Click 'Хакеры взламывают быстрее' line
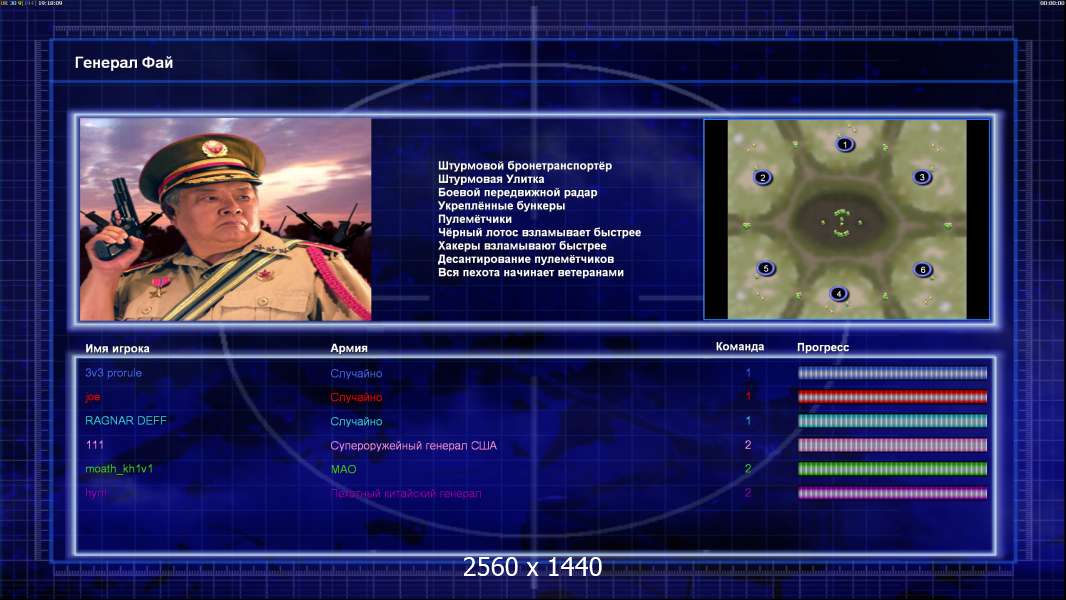Screen dimensions: 1066x600 click(x=522, y=246)
